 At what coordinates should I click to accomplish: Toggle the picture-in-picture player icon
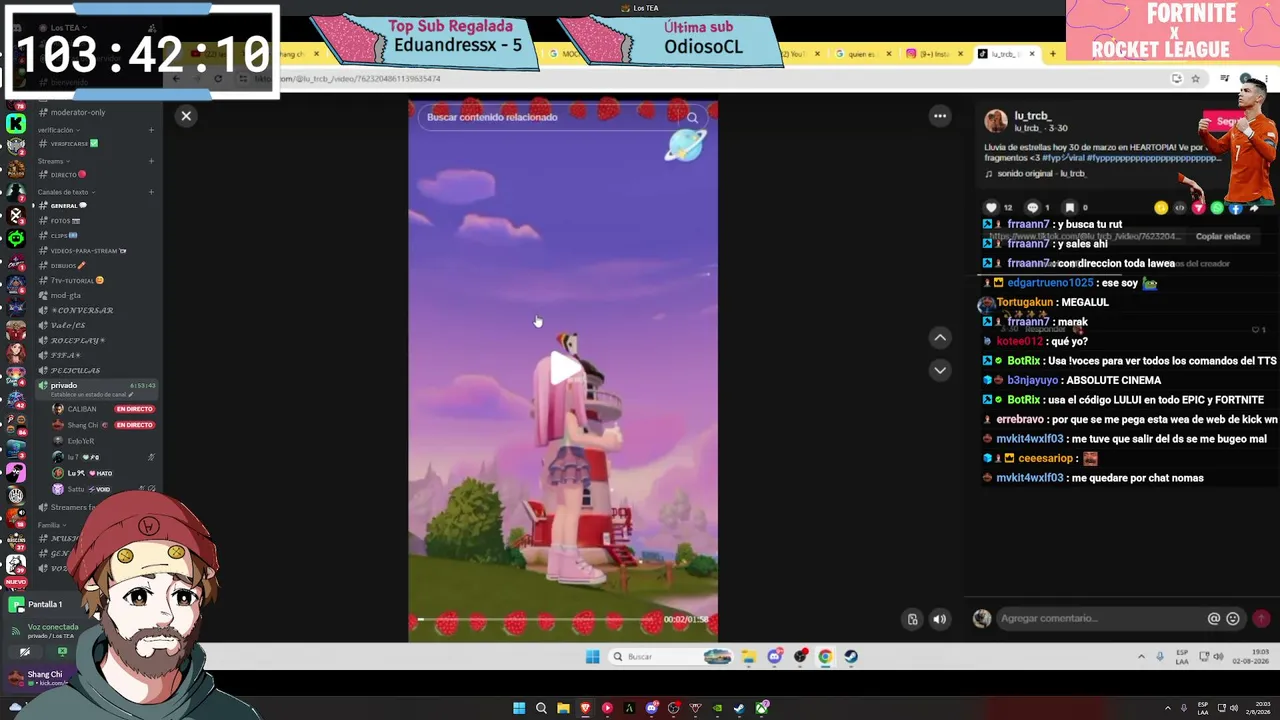pos(912,620)
